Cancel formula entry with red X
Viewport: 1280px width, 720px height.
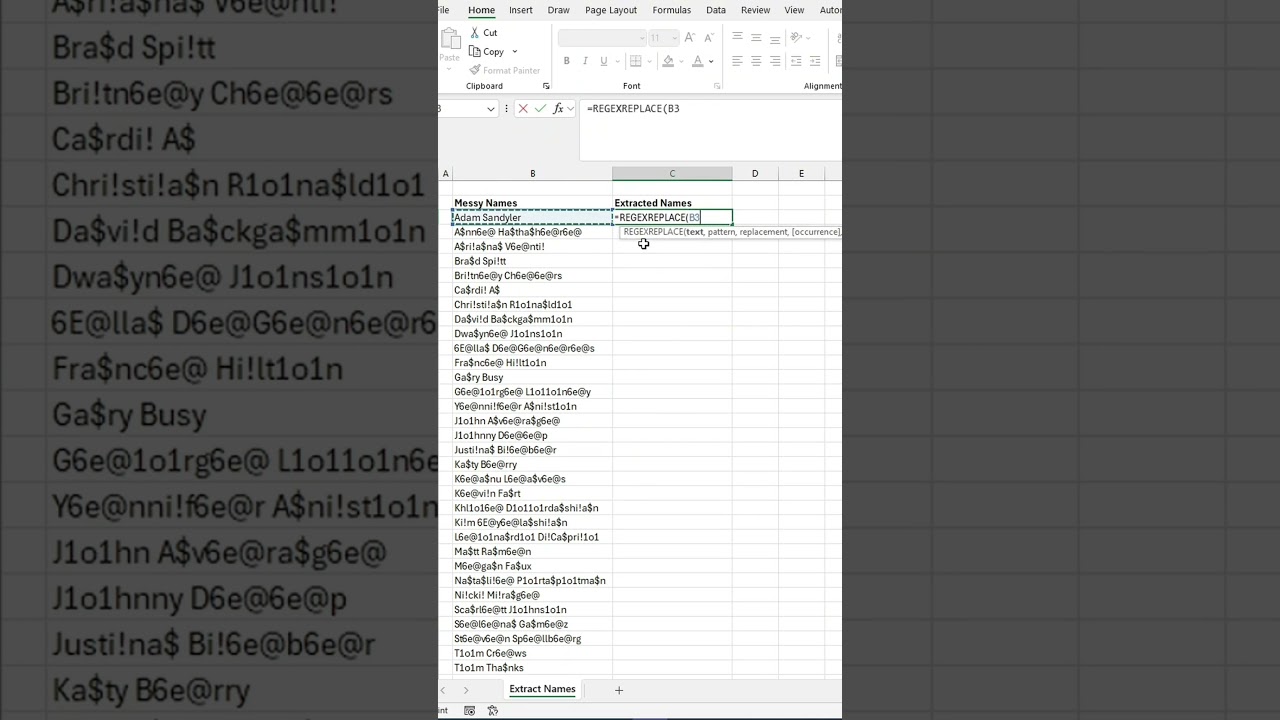523,108
